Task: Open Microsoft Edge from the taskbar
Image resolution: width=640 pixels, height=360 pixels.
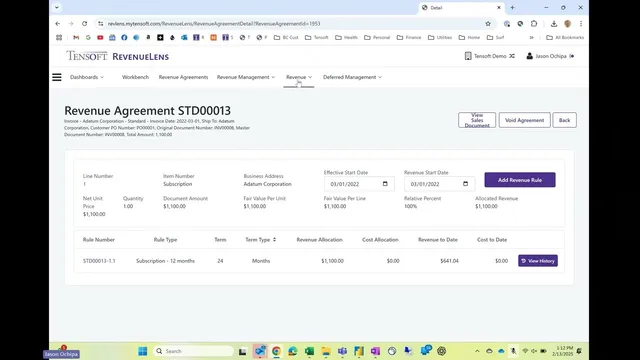Action: coord(293,351)
